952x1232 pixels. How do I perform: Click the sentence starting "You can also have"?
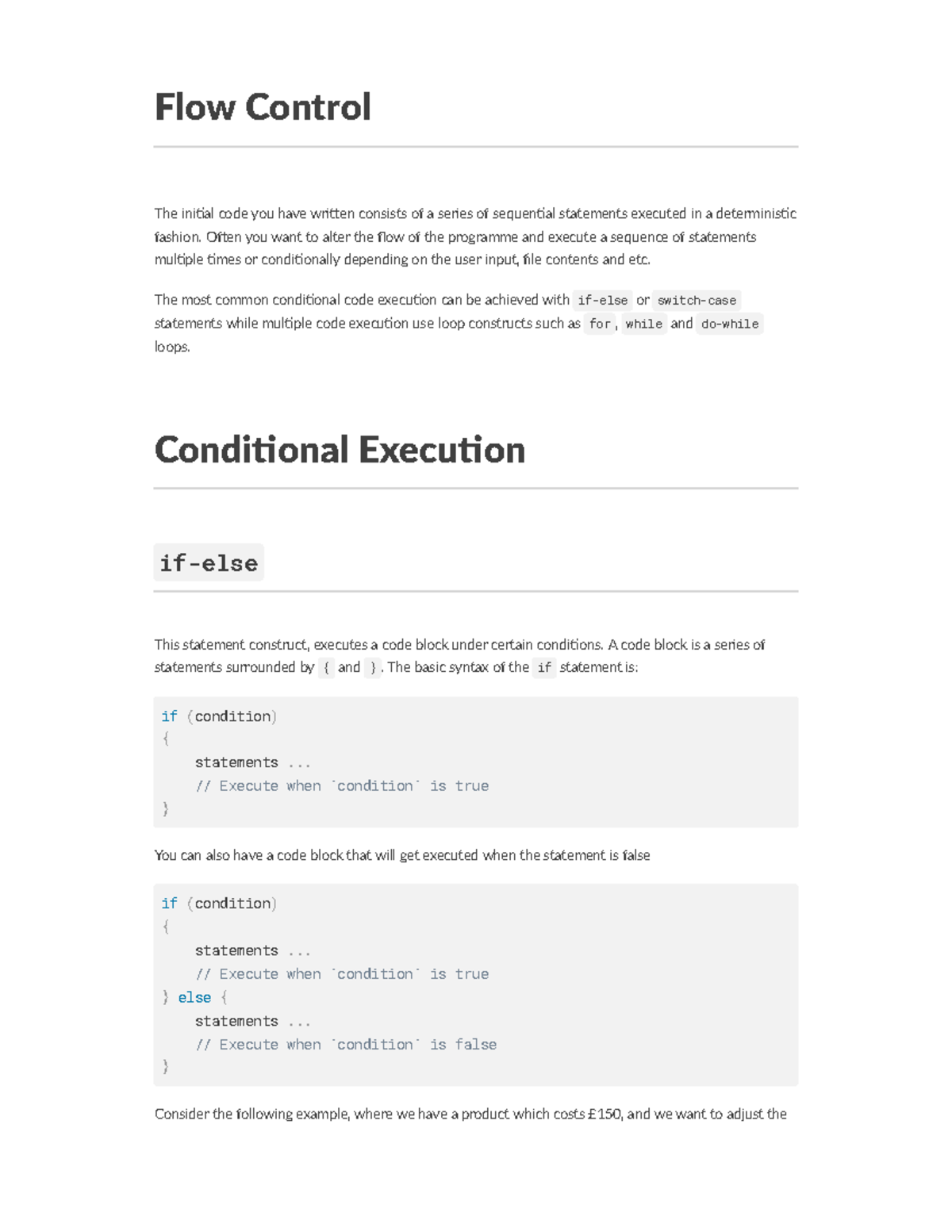pyautogui.click(x=402, y=855)
